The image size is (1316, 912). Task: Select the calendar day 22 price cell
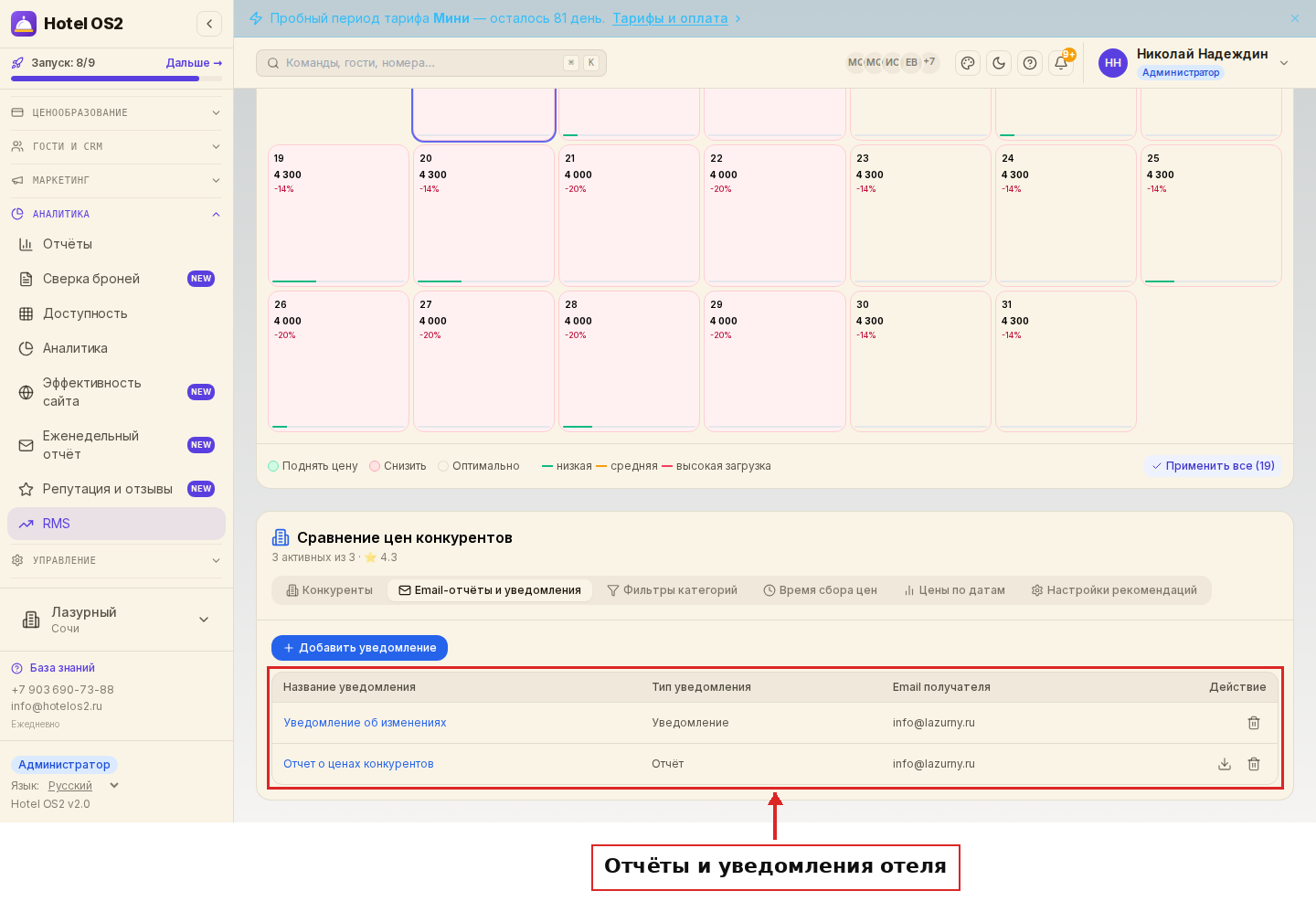[775, 215]
